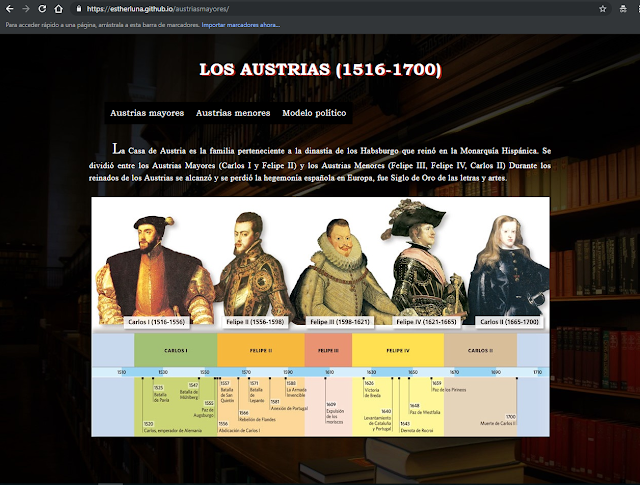Screen dimensions: 640x485
Task: Click the 1588 'La Armada Invencible' event
Action: [296, 389]
